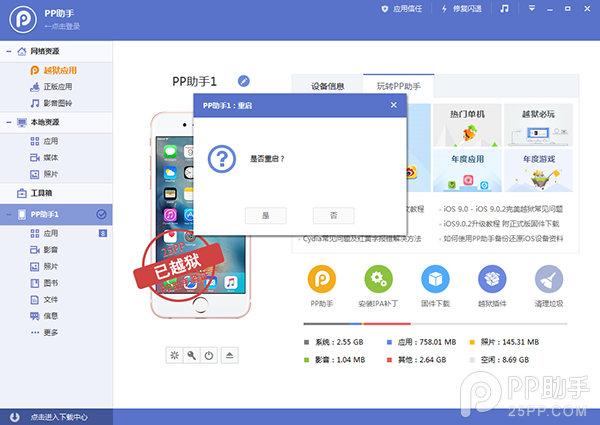Open 越狱必玩 tile
Image resolution: width=600 pixels, height=425 pixels.
click(x=538, y=125)
